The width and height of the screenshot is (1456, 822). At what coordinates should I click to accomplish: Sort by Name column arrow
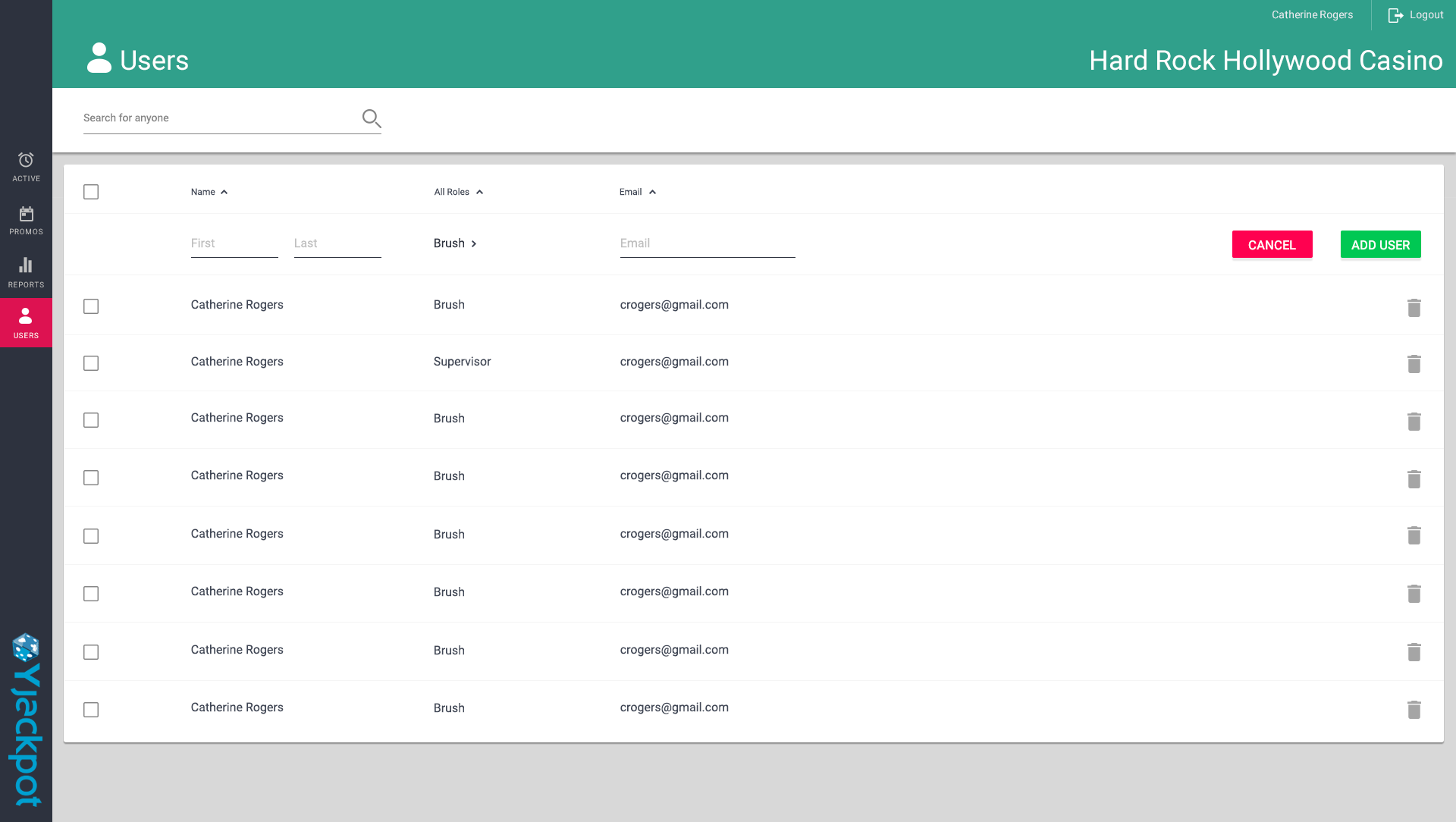point(224,192)
